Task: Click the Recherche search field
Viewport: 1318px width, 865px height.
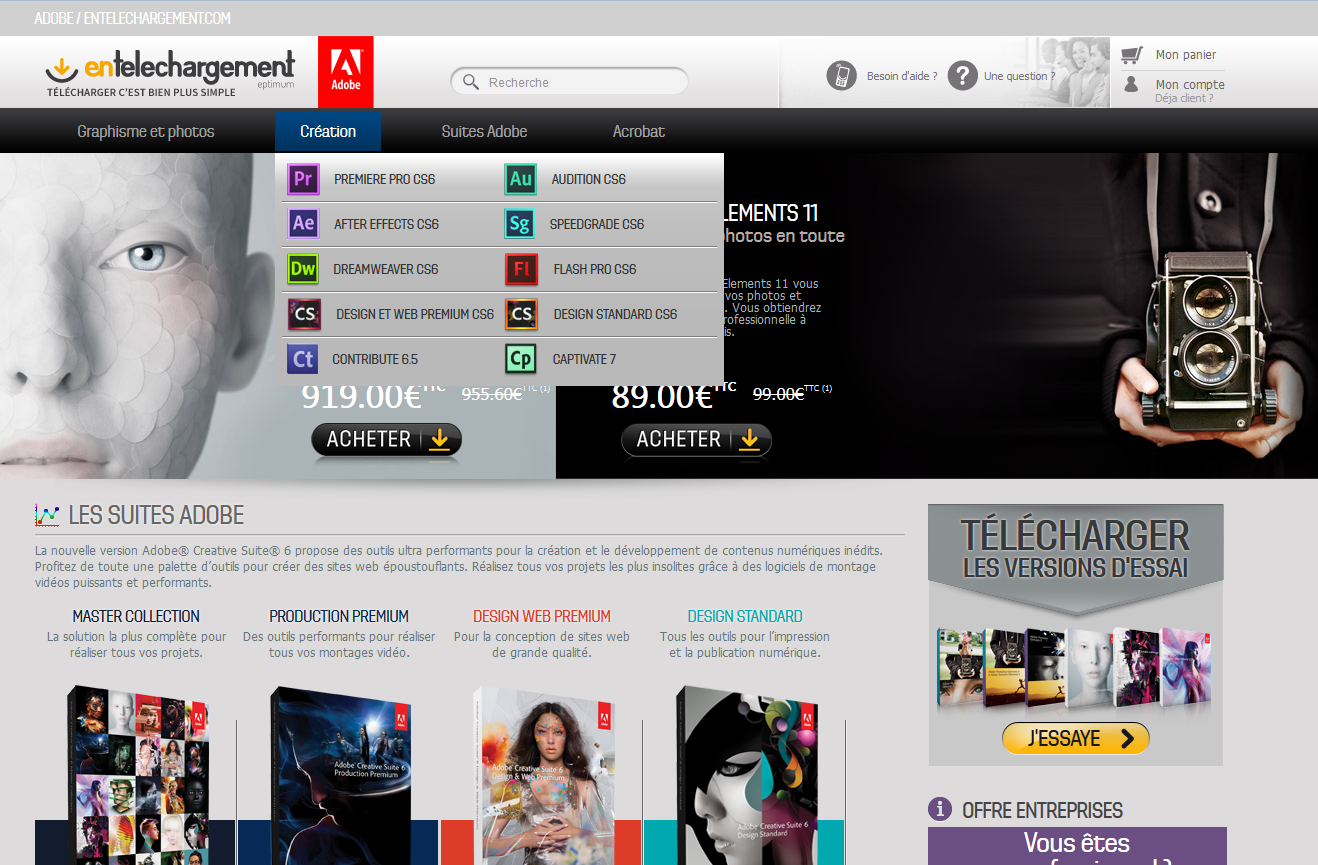Action: (x=569, y=82)
